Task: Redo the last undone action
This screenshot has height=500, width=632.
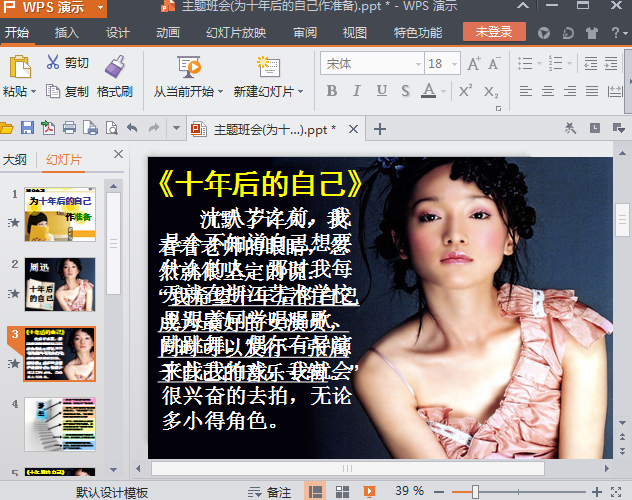Action: (x=154, y=128)
